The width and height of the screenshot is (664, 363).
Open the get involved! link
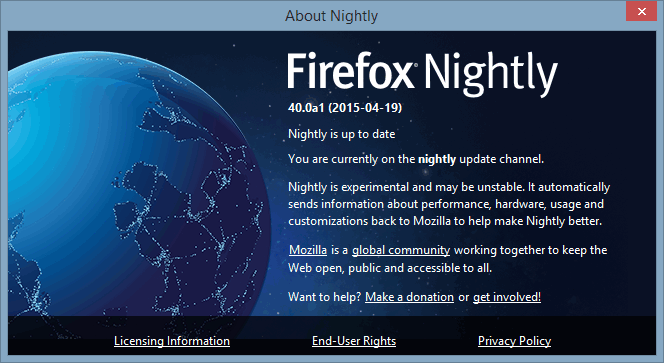506,297
